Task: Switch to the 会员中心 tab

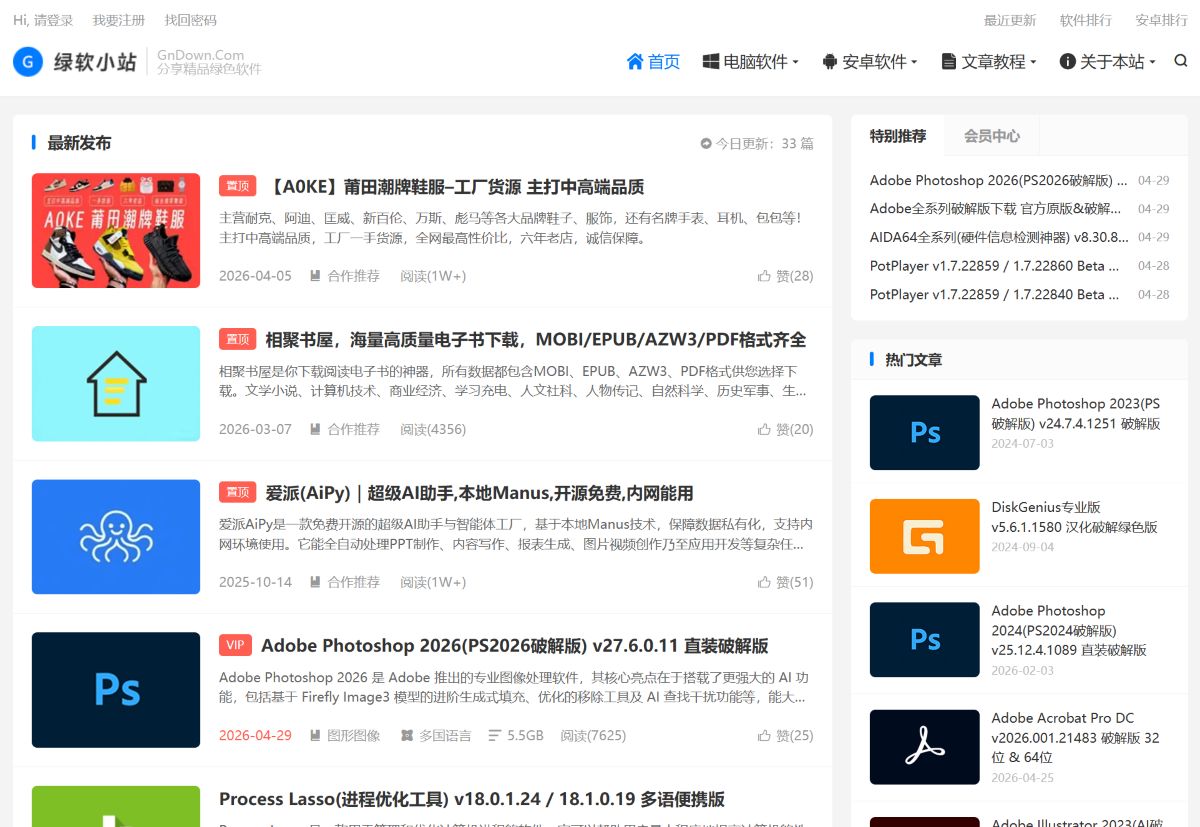Action: pos(992,136)
